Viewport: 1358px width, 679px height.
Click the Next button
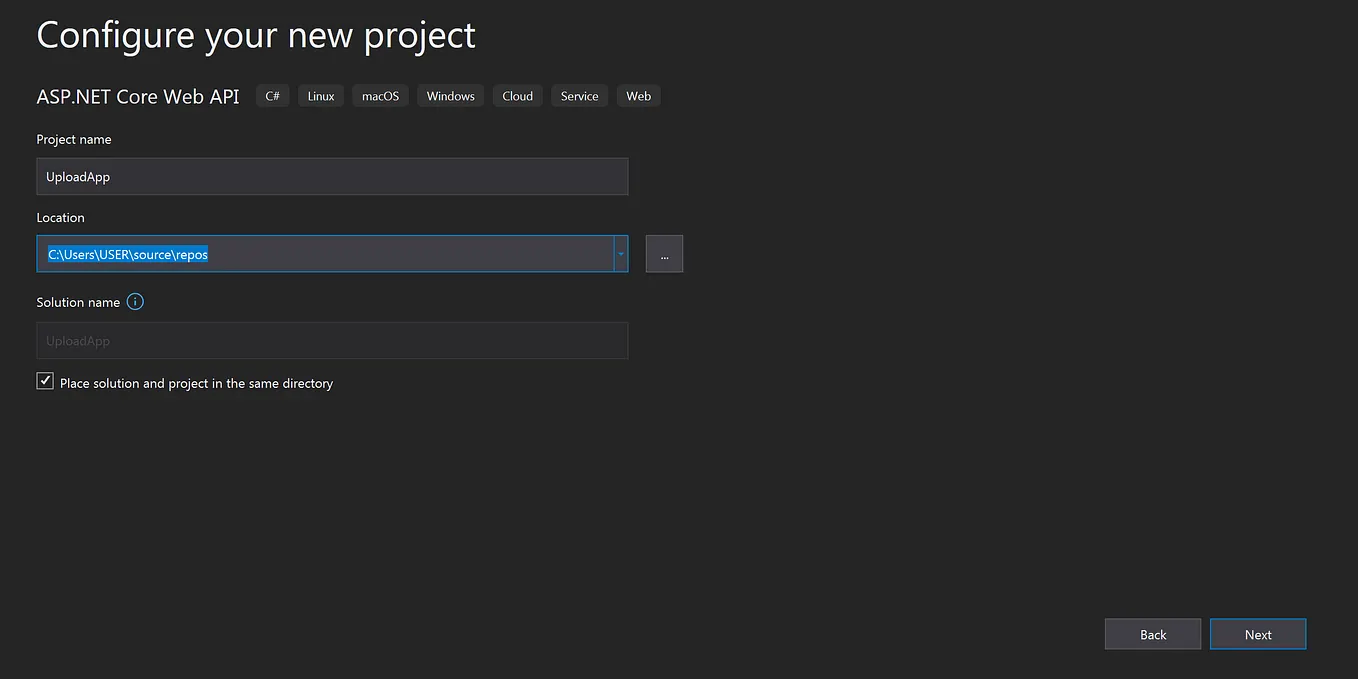click(x=1258, y=633)
